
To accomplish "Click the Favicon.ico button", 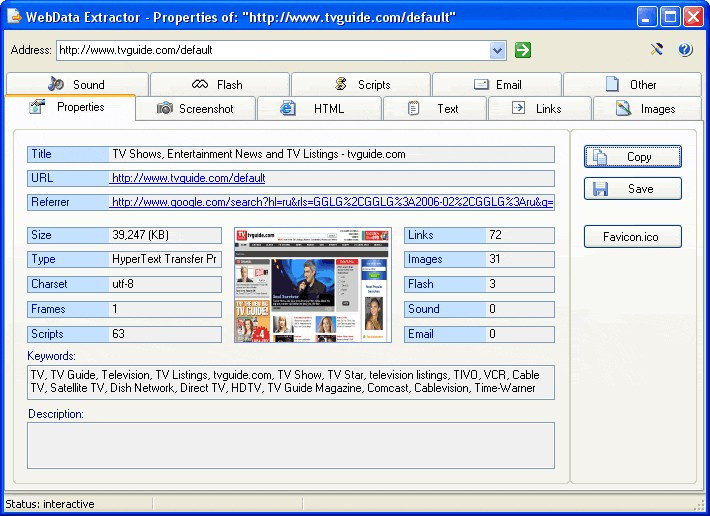I will coord(633,236).
